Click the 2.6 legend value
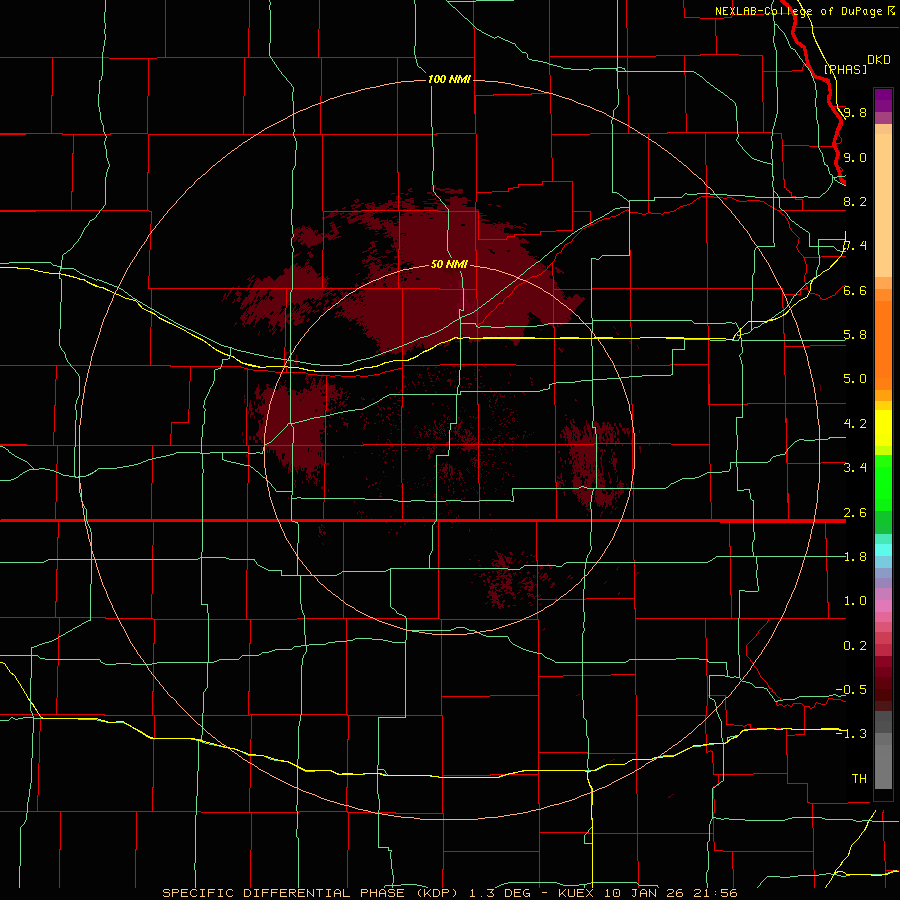This screenshot has width=900, height=900. click(855, 513)
